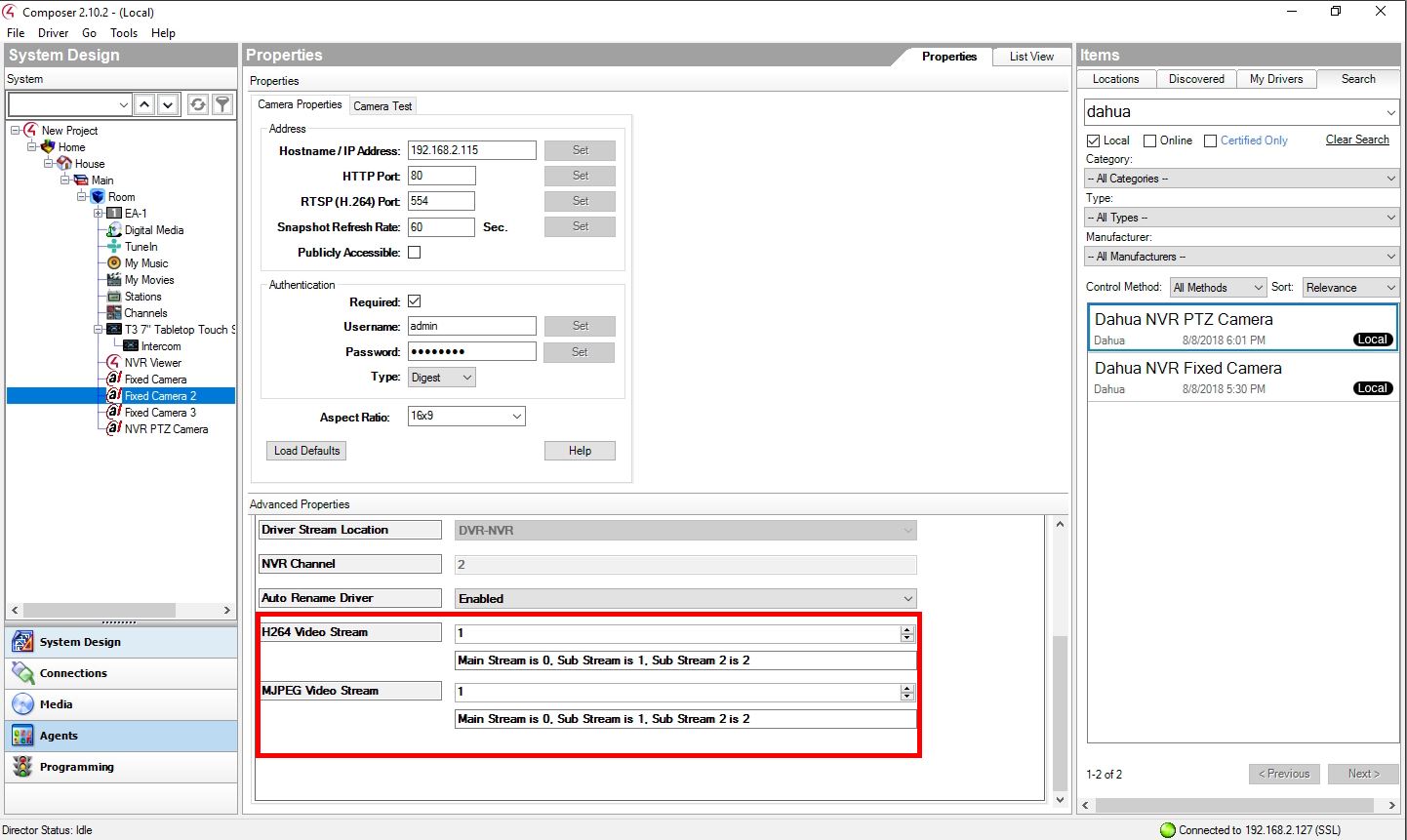This screenshot has width=1407, height=840.
Task: Open Programming view icon
Action: [22, 767]
